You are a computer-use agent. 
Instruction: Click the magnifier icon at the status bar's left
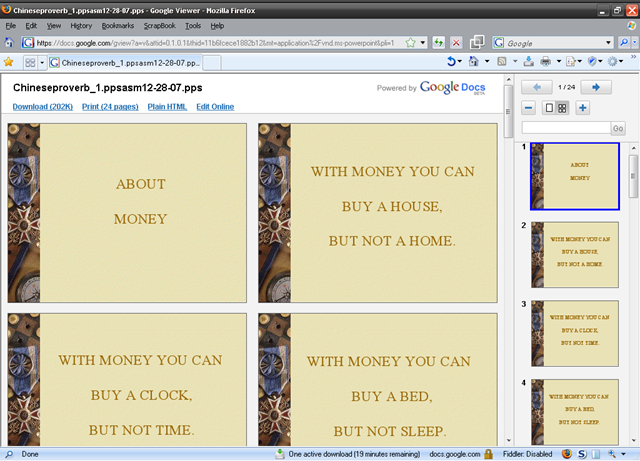coord(9,454)
